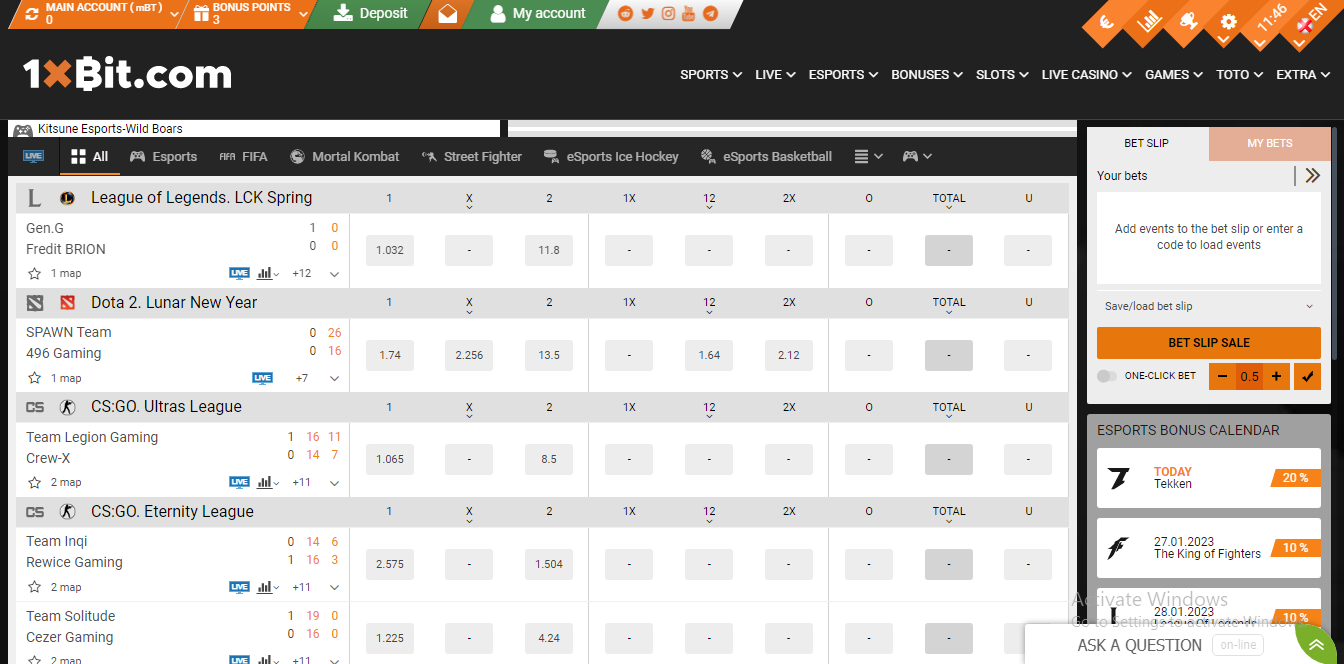
Task: Toggle the One-Click Bet switch
Action: tap(1107, 376)
